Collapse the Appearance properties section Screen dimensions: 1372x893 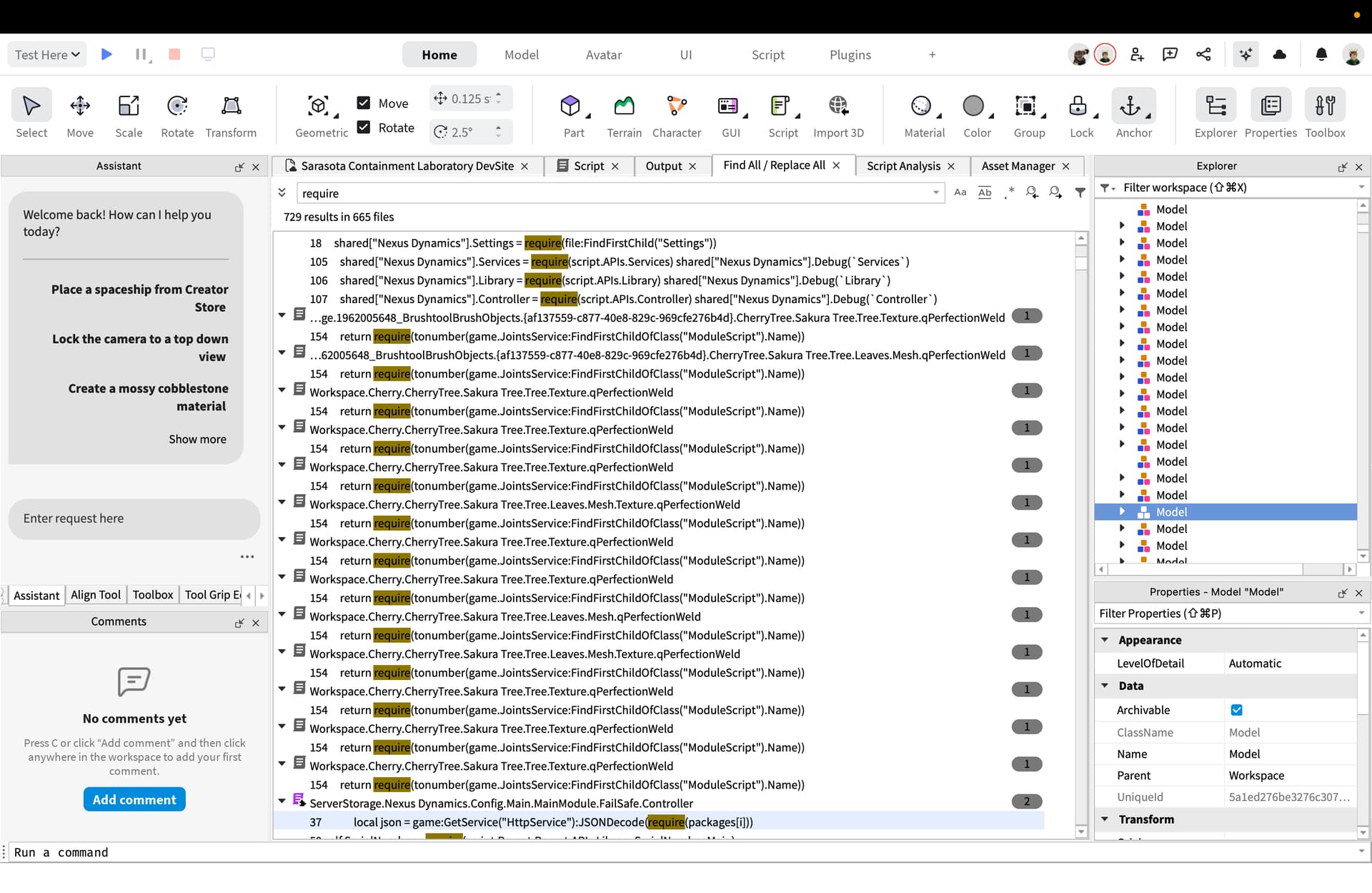1105,640
